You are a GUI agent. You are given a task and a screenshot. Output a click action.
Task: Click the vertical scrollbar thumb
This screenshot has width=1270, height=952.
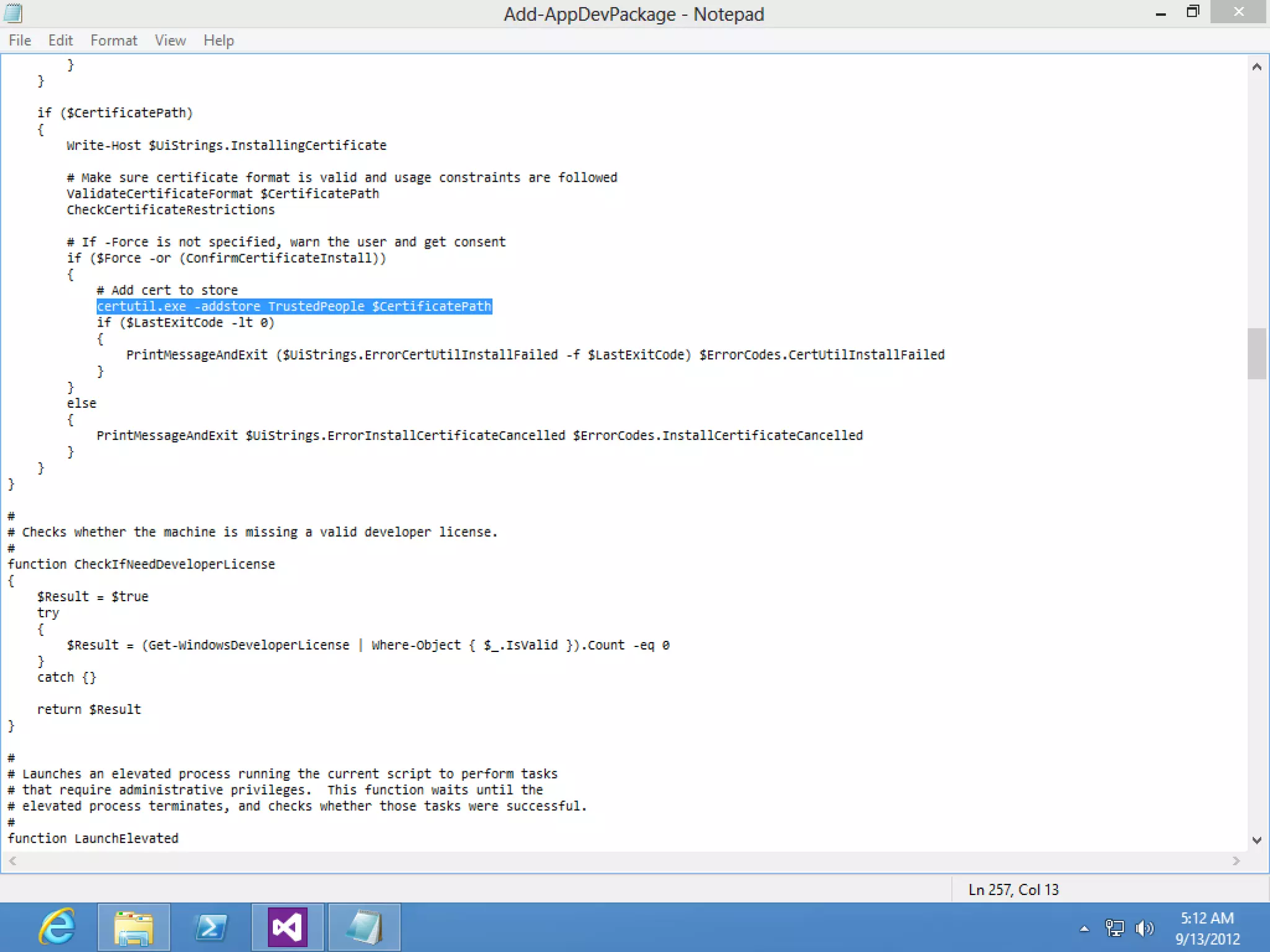(1257, 353)
